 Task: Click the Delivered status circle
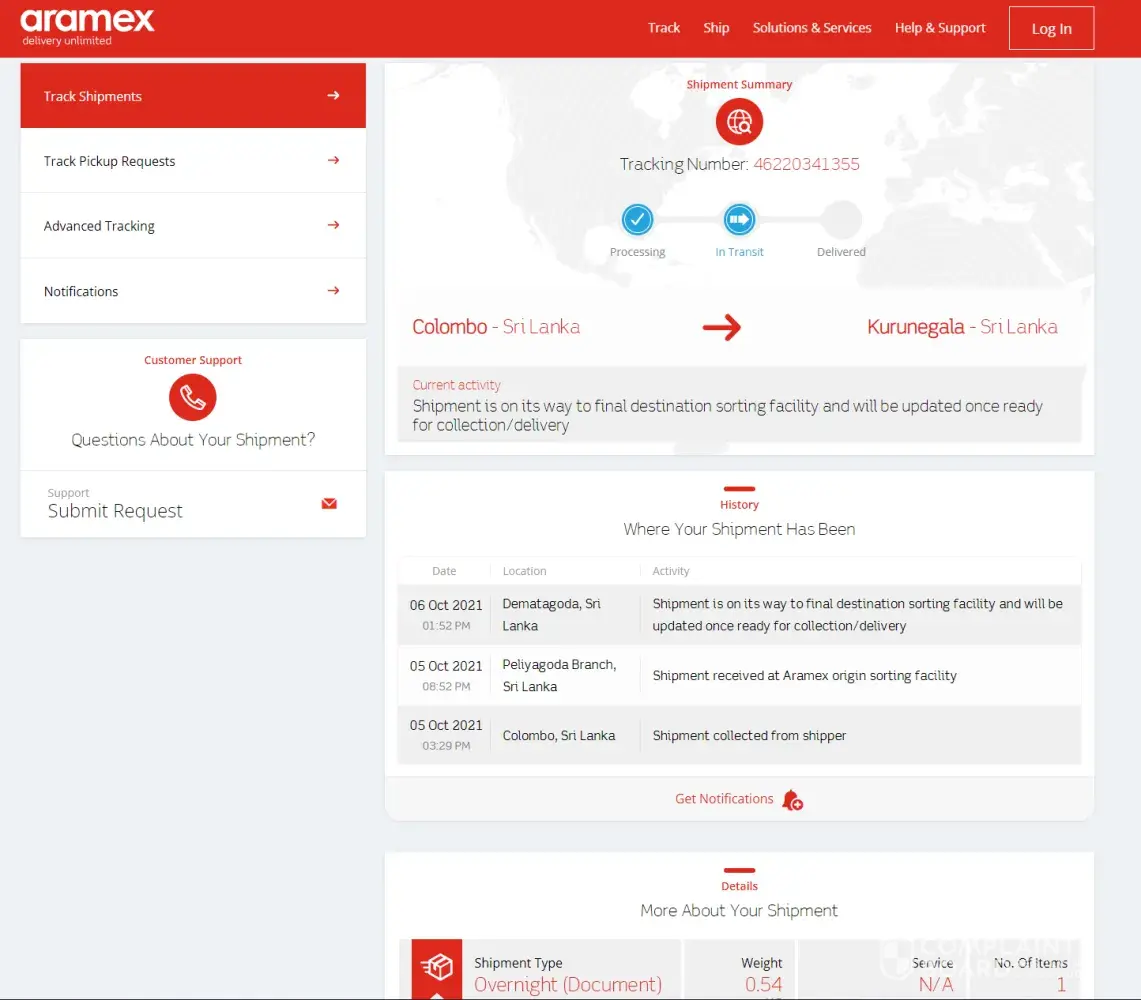(841, 219)
